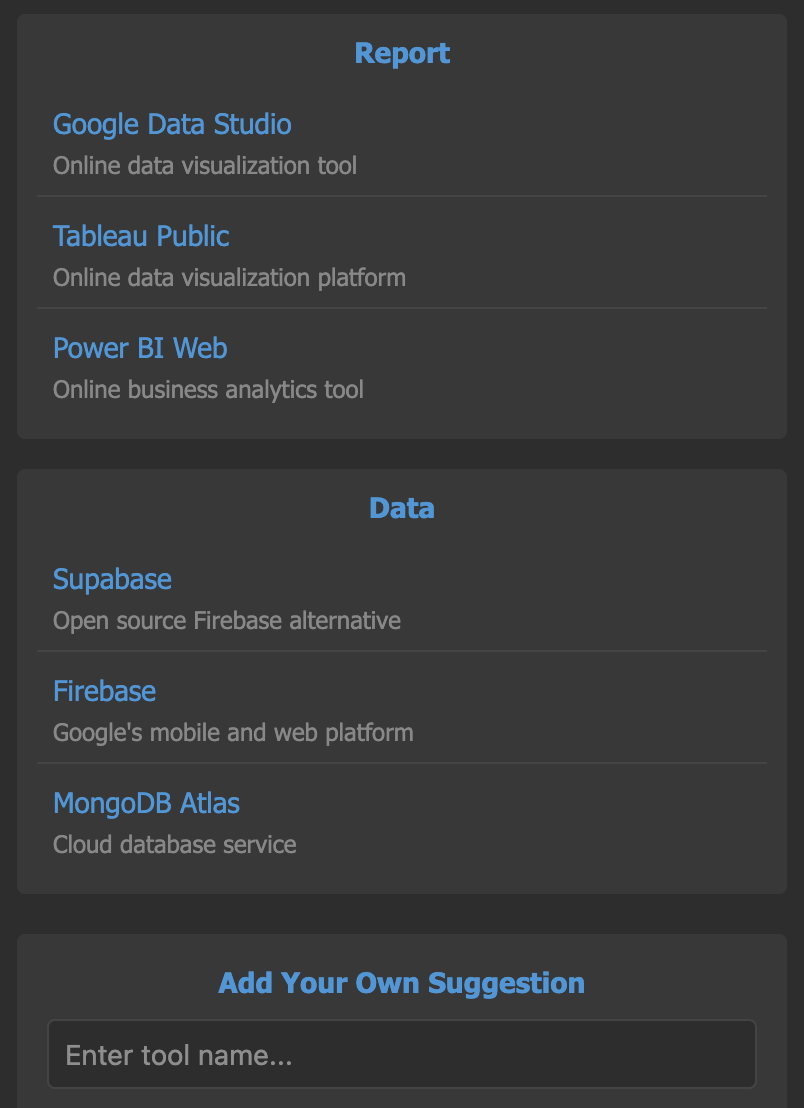Viewport: 804px width, 1108px height.
Task: Open the Supabase link
Action: (112, 579)
